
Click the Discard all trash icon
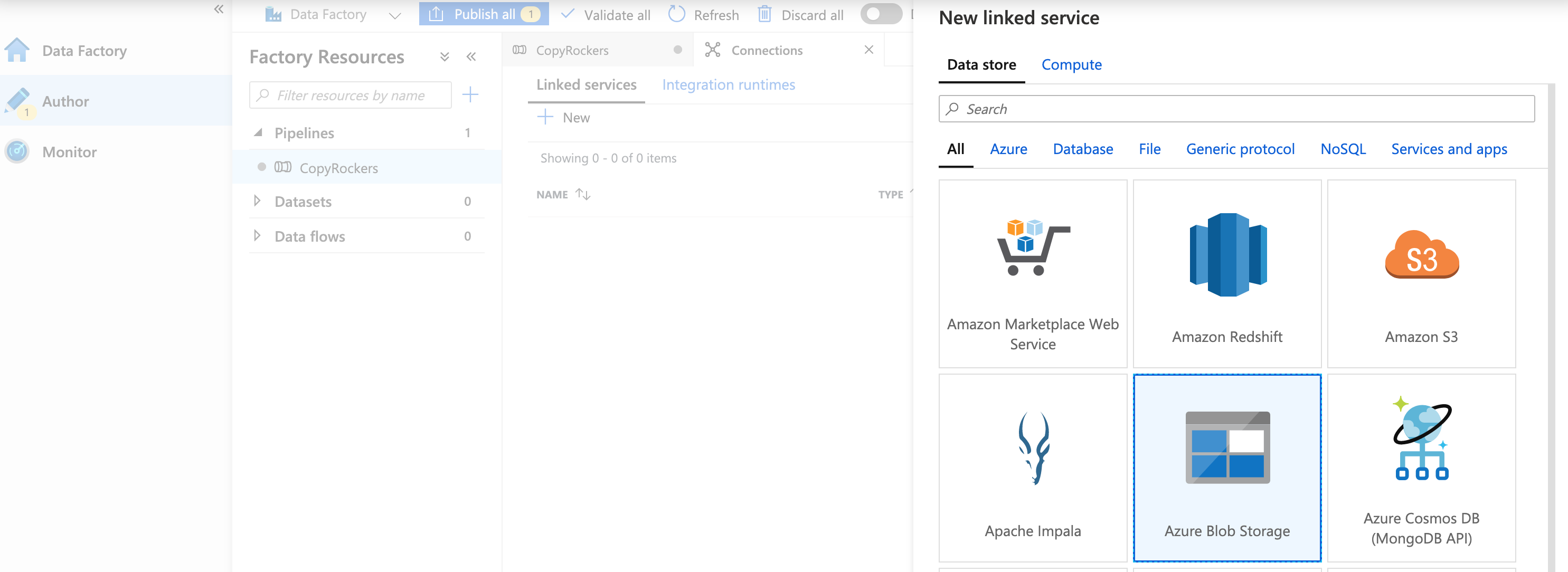pos(764,15)
